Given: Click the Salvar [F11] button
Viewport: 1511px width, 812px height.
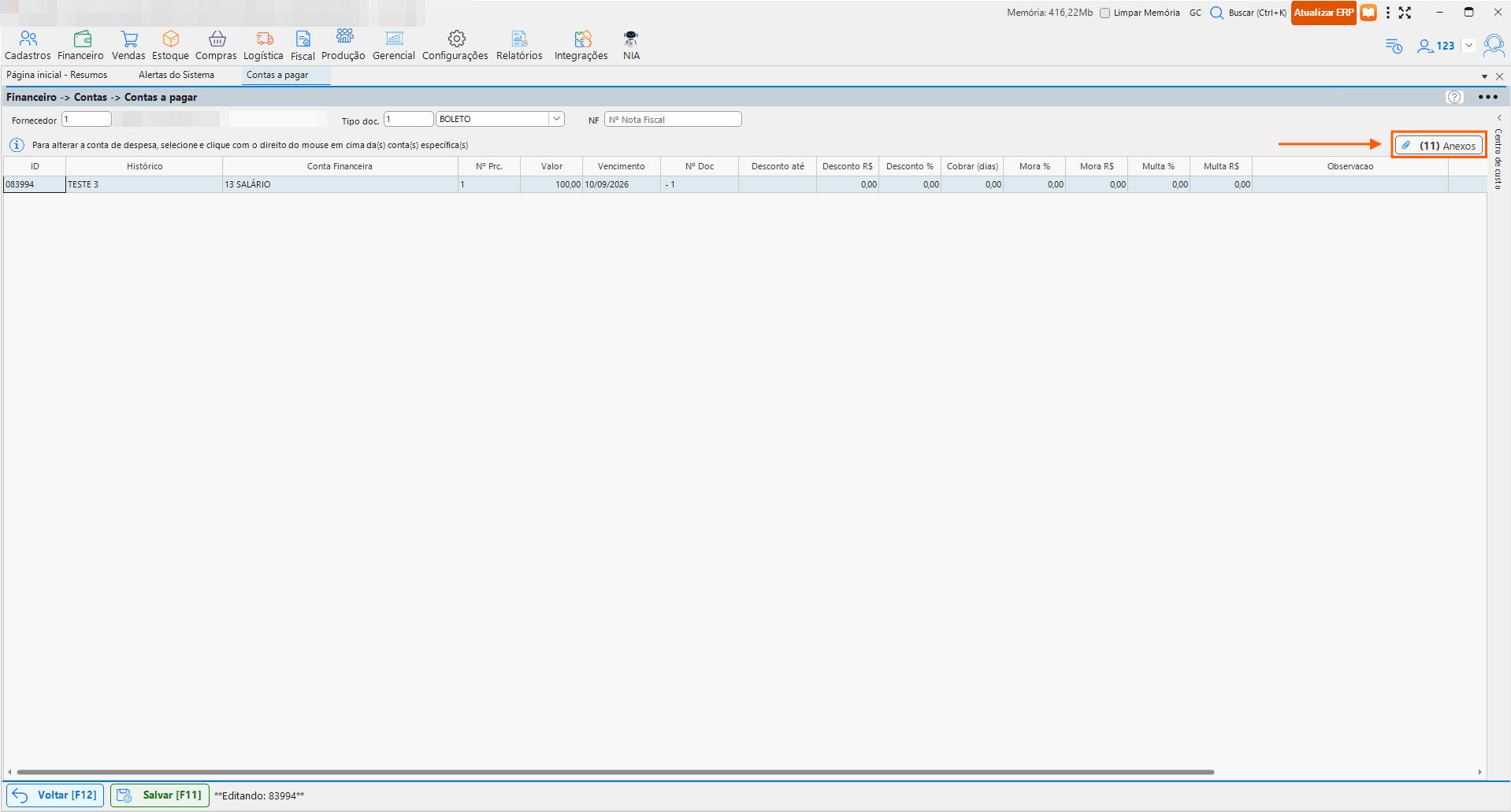Looking at the screenshot, I should (x=160, y=795).
